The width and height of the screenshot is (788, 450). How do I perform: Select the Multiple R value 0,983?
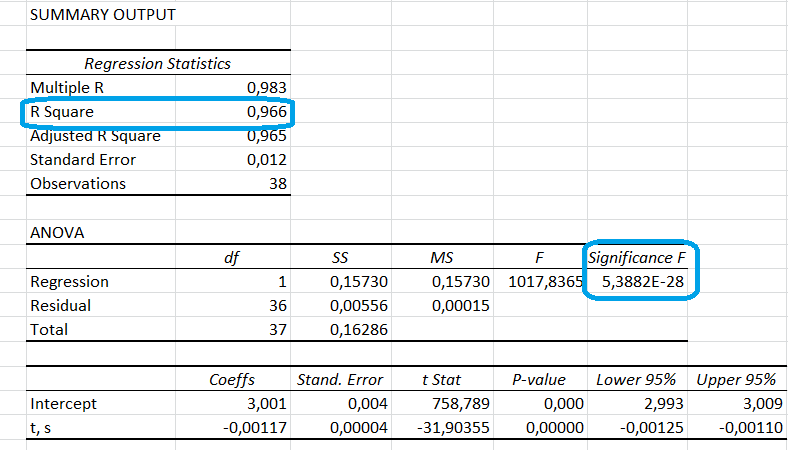click(266, 87)
